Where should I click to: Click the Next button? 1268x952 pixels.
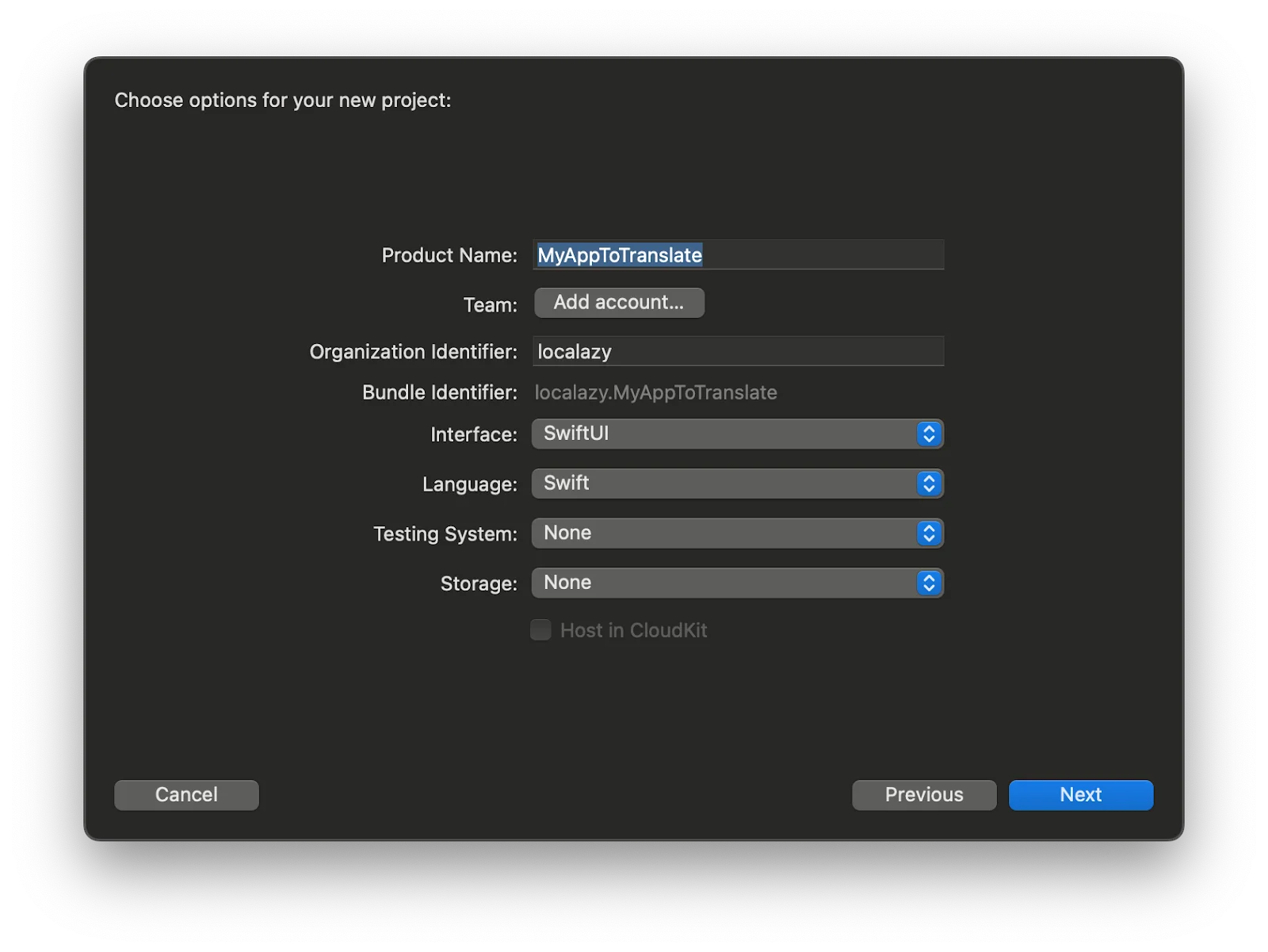pos(1080,795)
